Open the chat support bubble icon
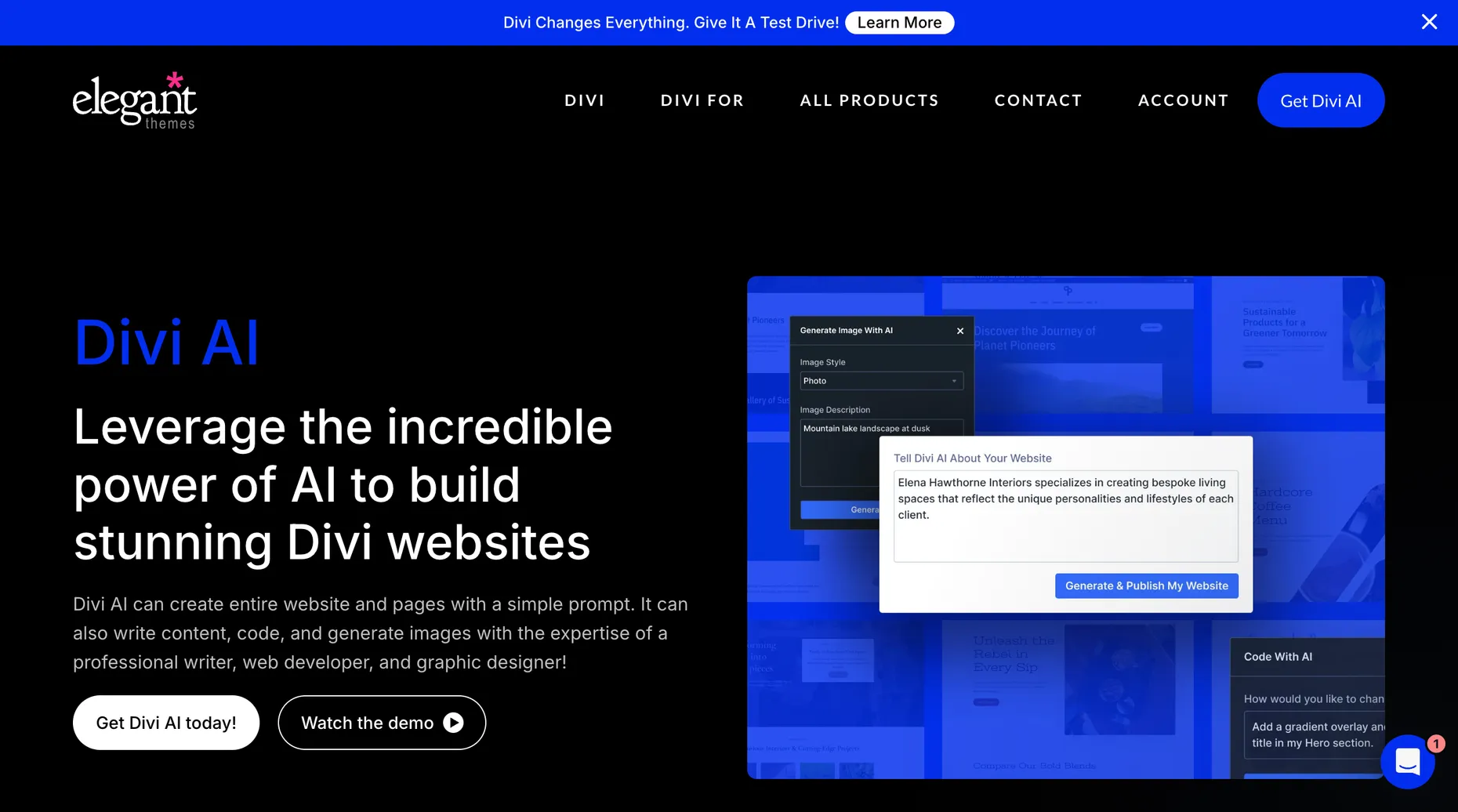The width and height of the screenshot is (1458, 812). 1408,761
